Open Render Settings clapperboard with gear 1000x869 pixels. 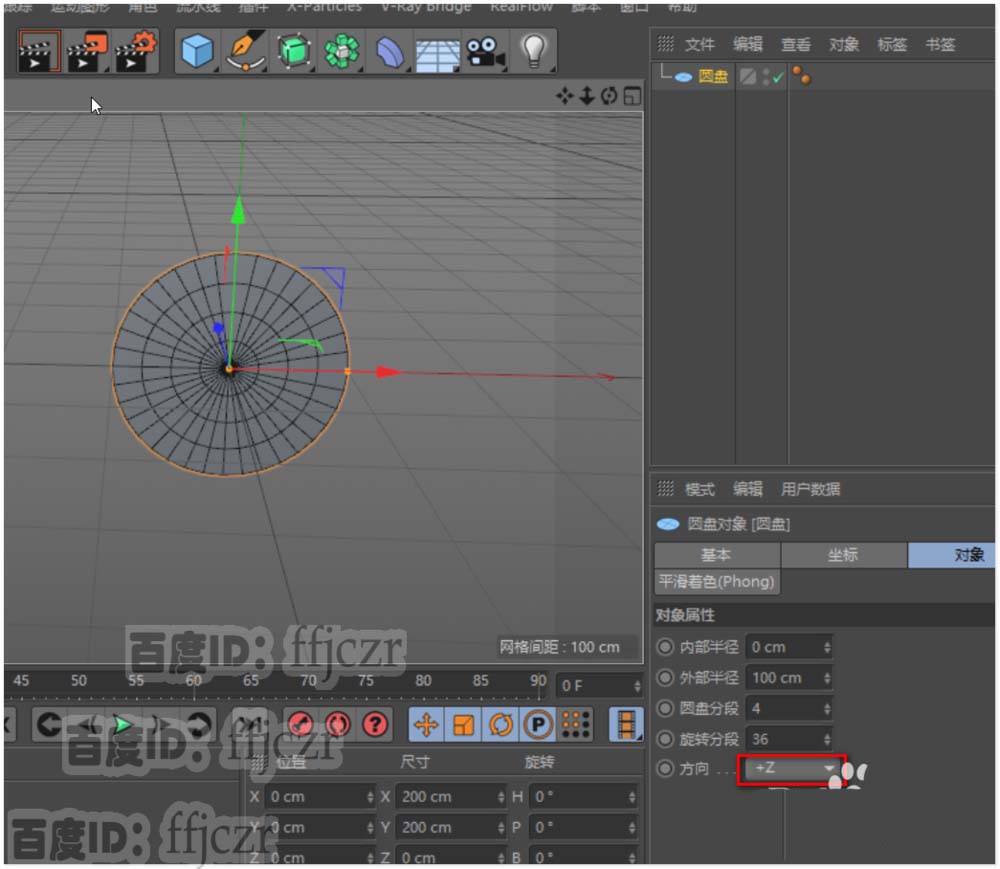[135, 51]
